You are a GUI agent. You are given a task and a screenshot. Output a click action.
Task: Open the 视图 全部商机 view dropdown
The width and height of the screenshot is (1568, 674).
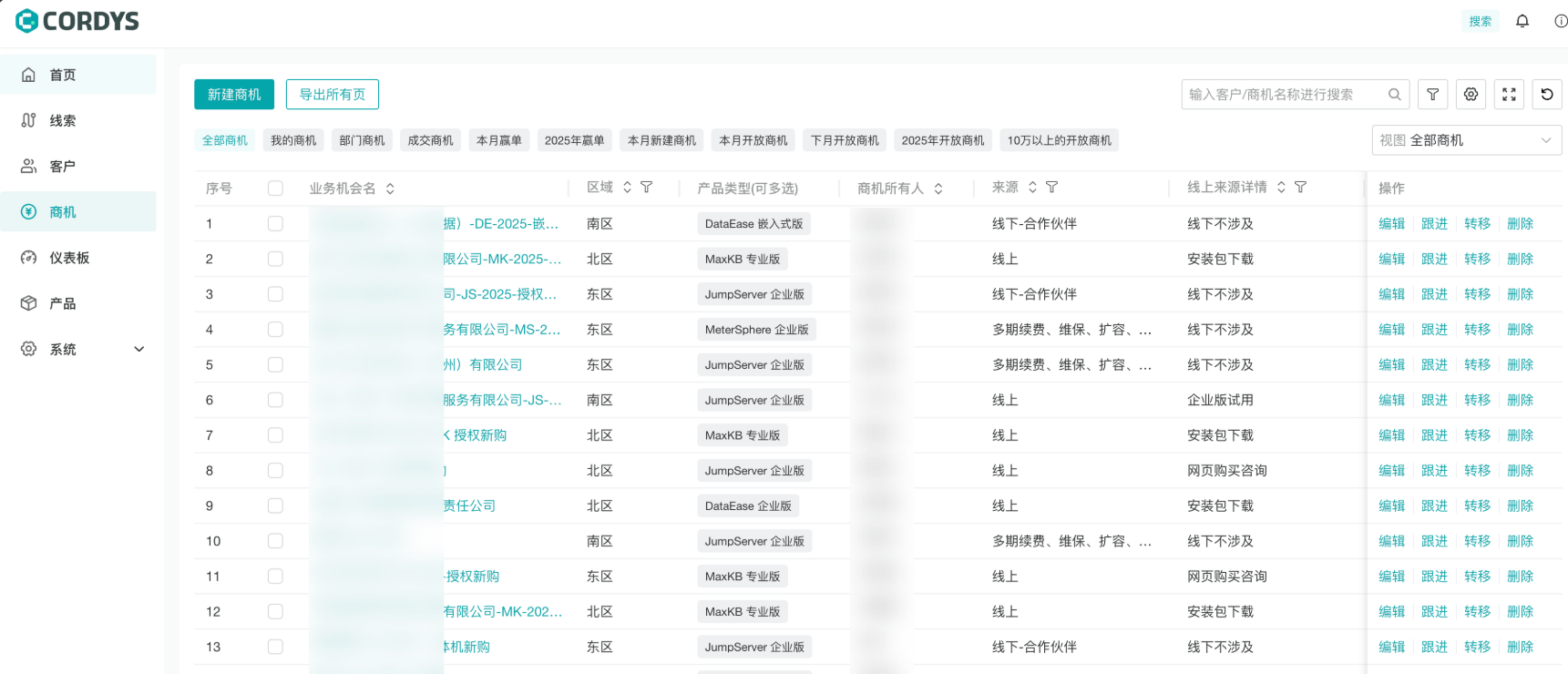[x=1466, y=140]
